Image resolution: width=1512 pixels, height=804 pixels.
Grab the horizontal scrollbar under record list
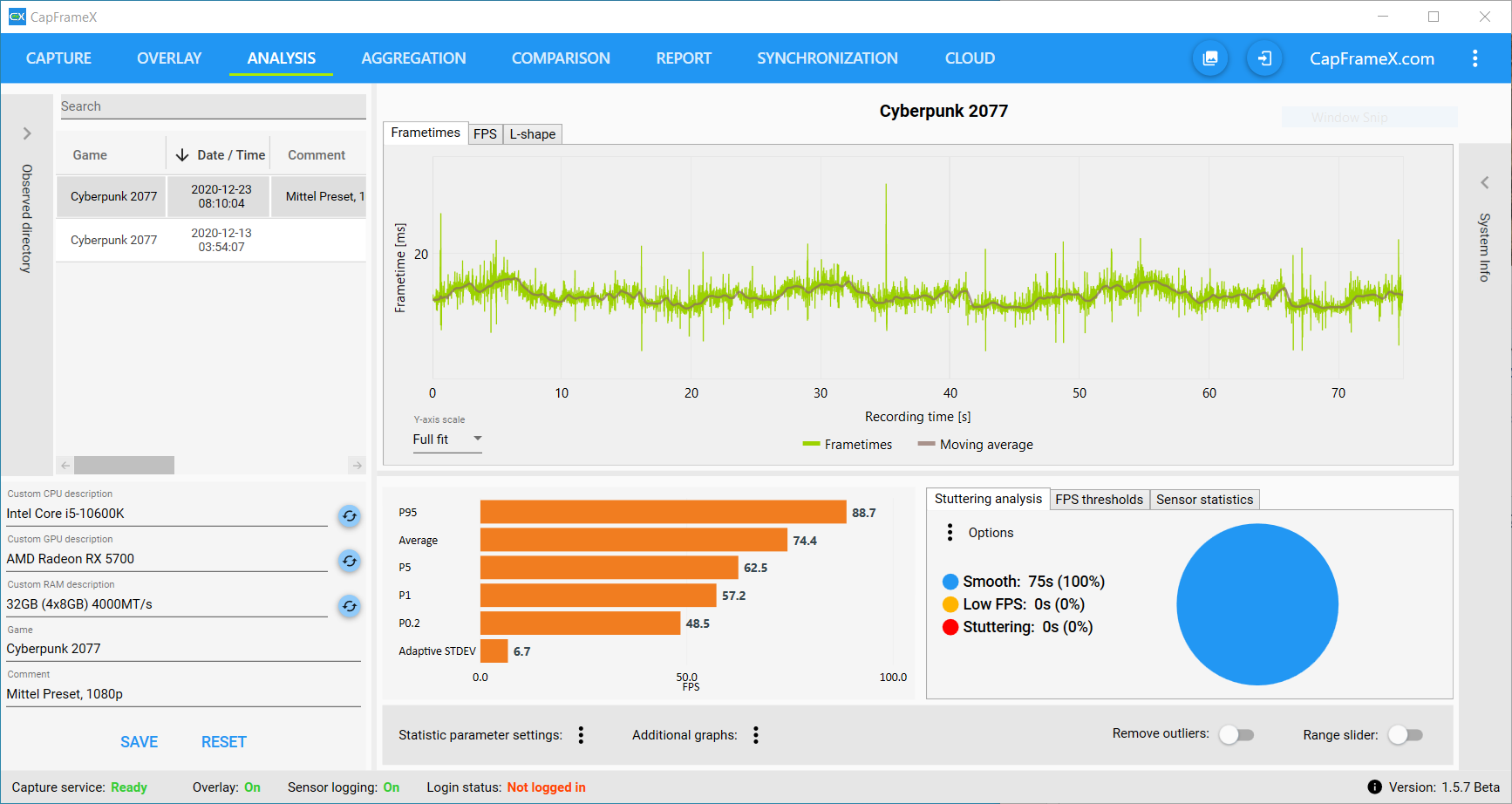coord(124,466)
